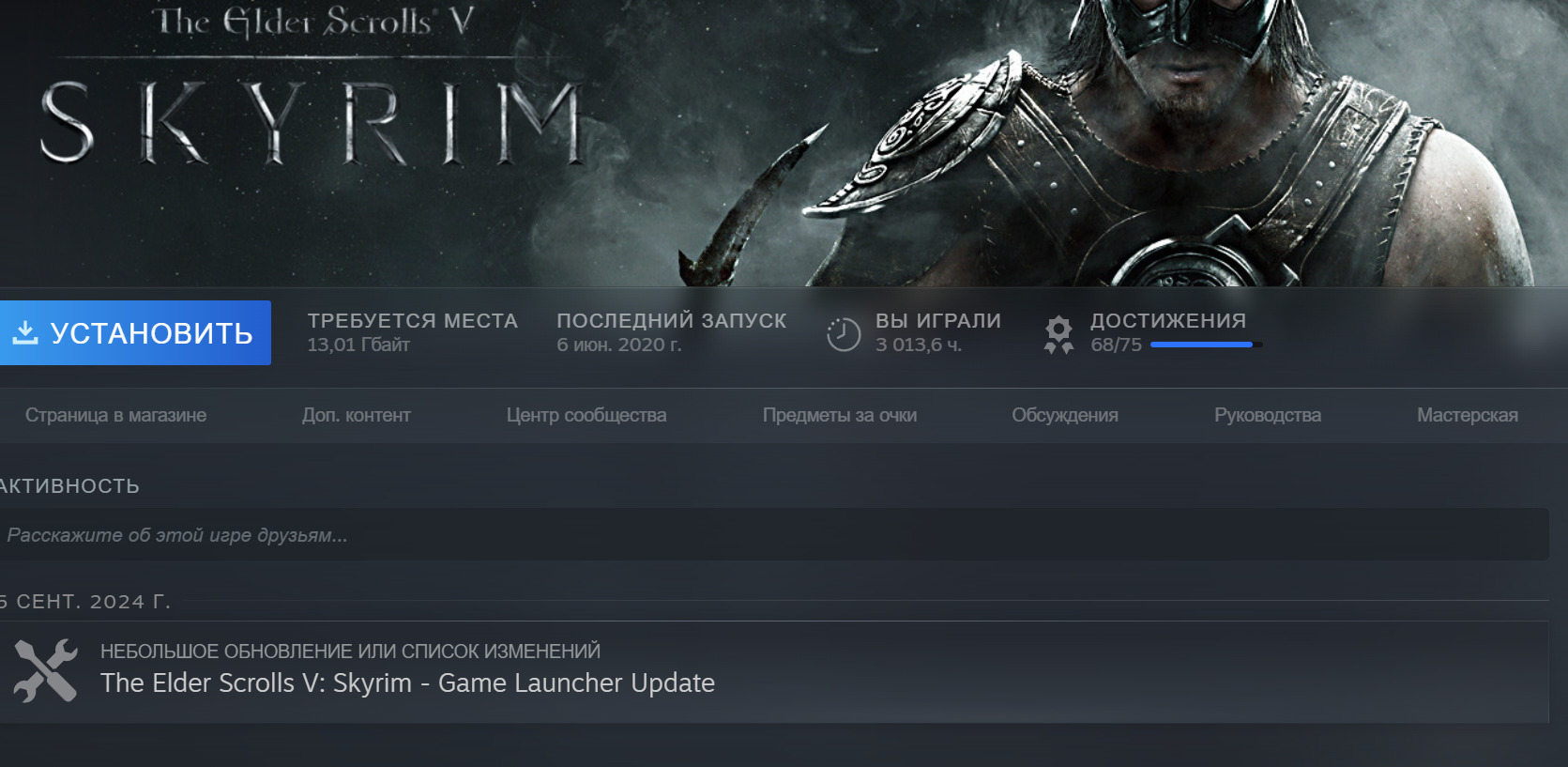Go to Центр сообщества tab

point(586,415)
